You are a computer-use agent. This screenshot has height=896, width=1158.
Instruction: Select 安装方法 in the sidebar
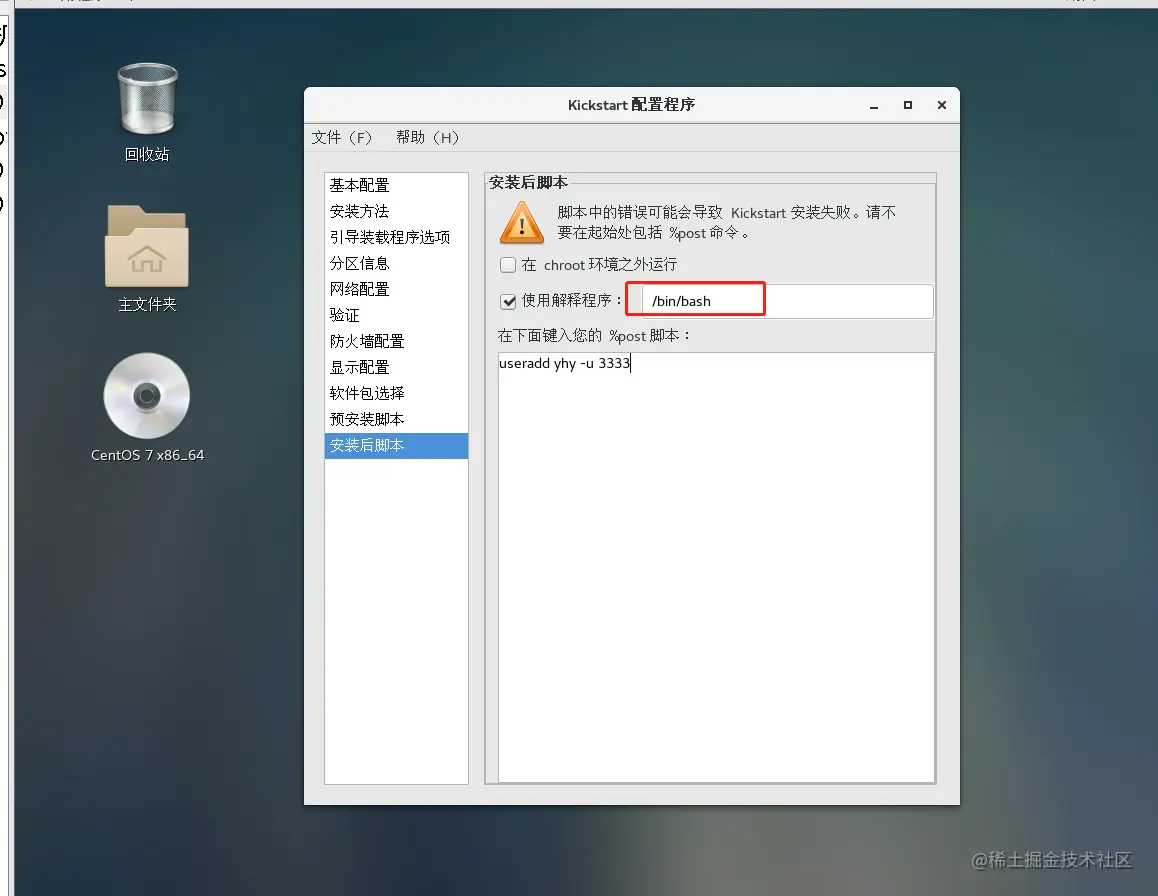click(396, 211)
